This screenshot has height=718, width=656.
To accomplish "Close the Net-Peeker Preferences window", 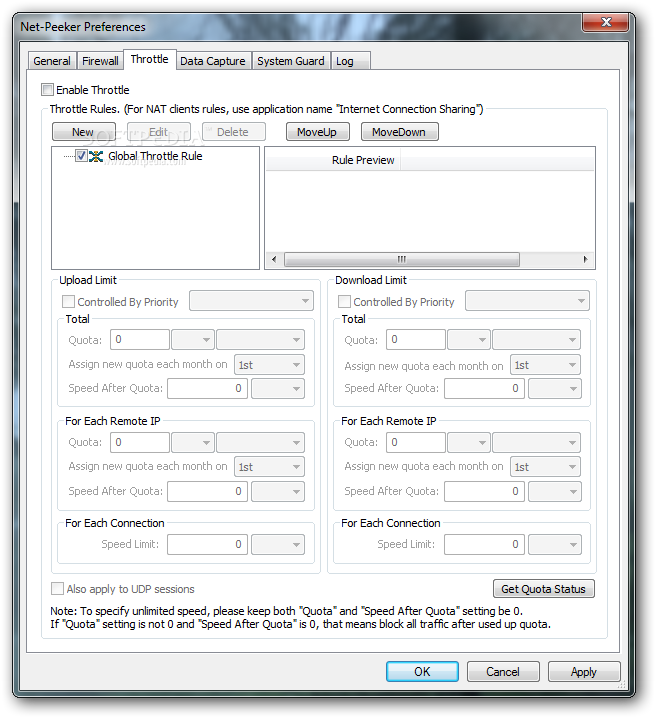I will tap(605, 22).
